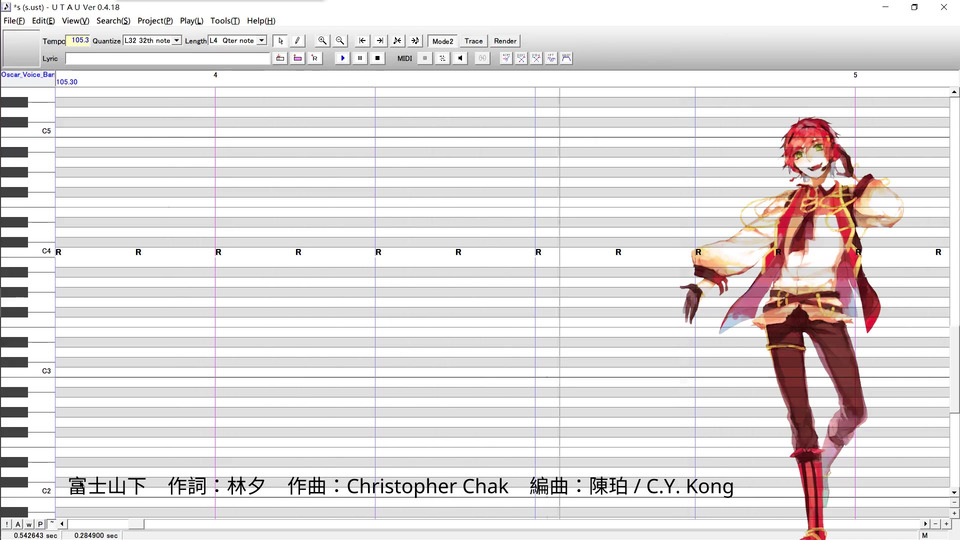The width and height of the screenshot is (960, 540).
Task: Toggle the w button at bottom-left
Action: (29, 524)
